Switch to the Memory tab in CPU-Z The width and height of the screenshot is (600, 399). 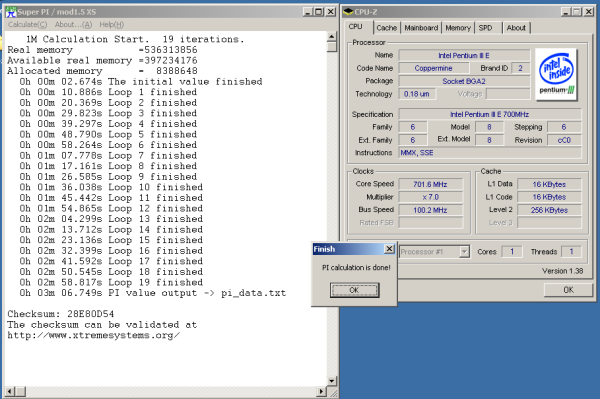tap(458, 28)
